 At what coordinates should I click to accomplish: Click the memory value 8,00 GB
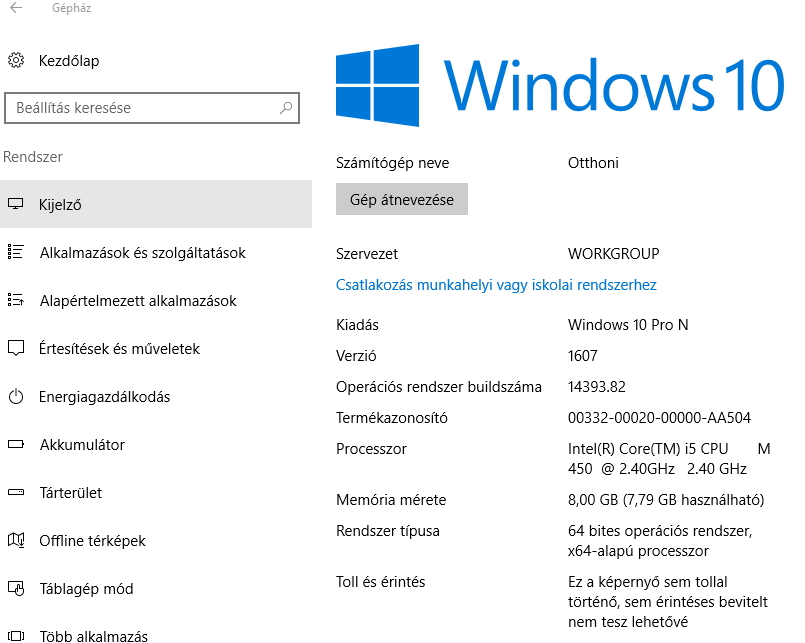pyautogui.click(x=666, y=500)
